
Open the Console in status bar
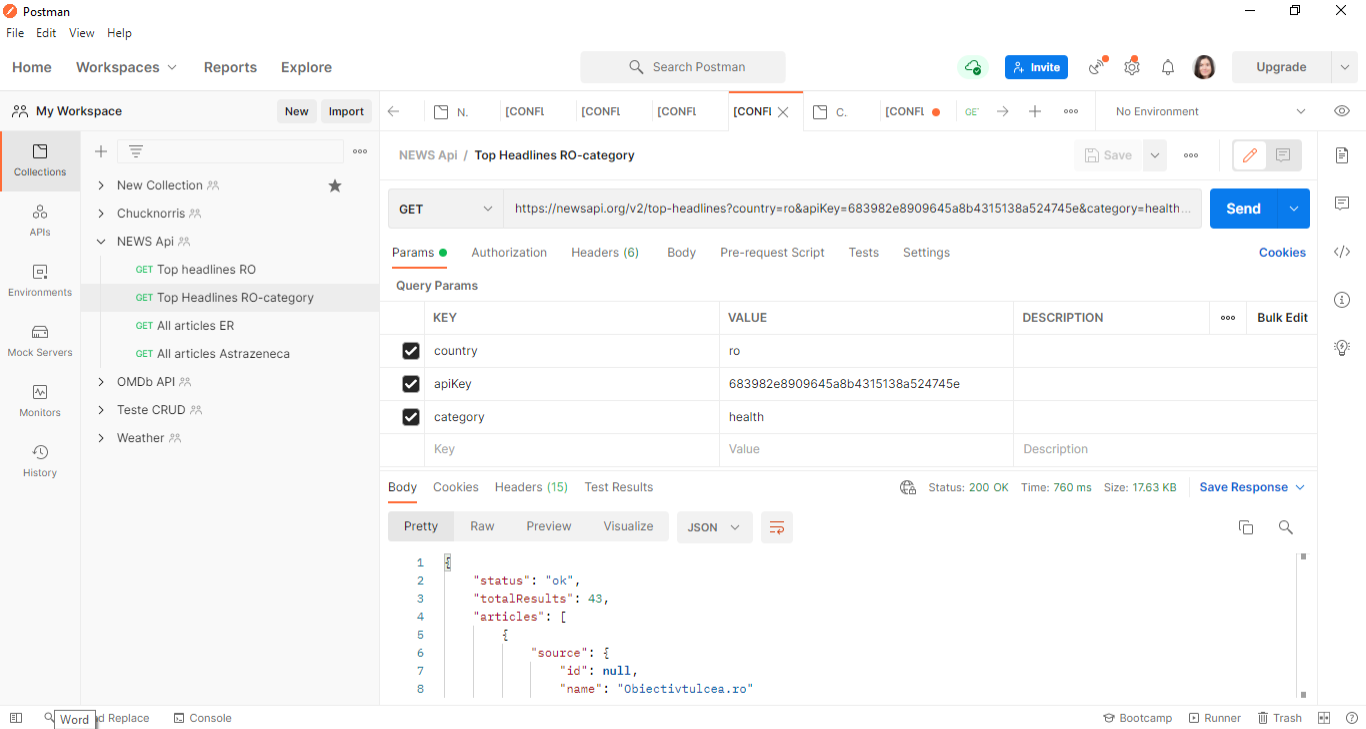[202, 718]
